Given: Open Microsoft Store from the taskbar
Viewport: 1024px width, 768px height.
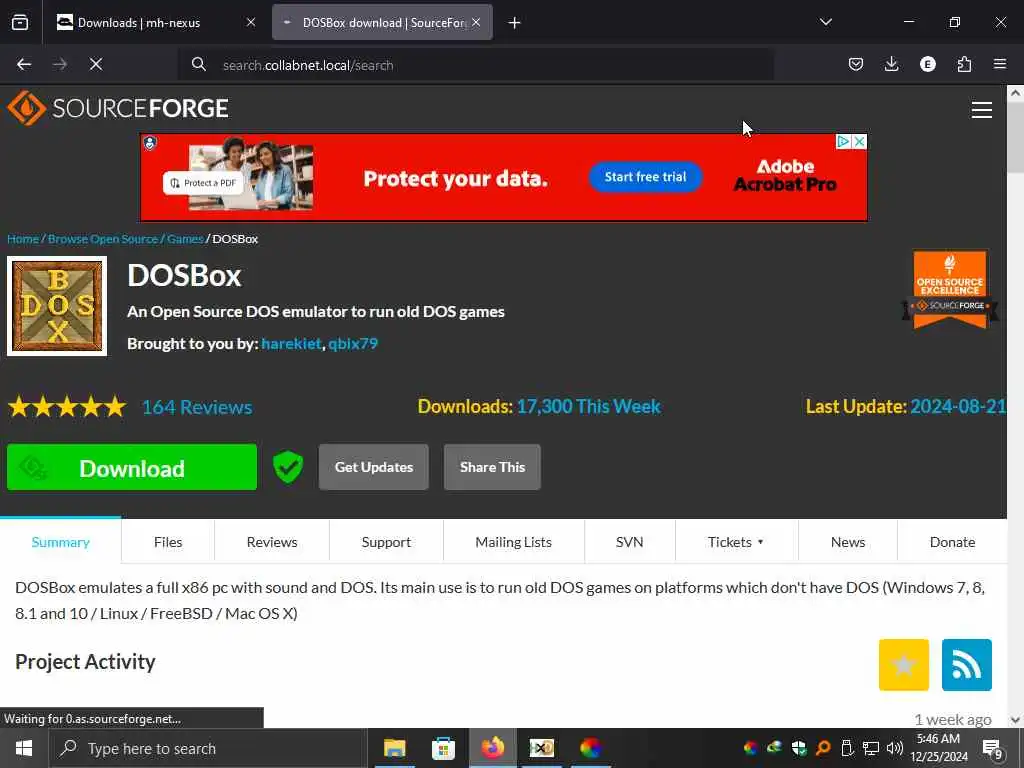Looking at the screenshot, I should click(x=443, y=748).
